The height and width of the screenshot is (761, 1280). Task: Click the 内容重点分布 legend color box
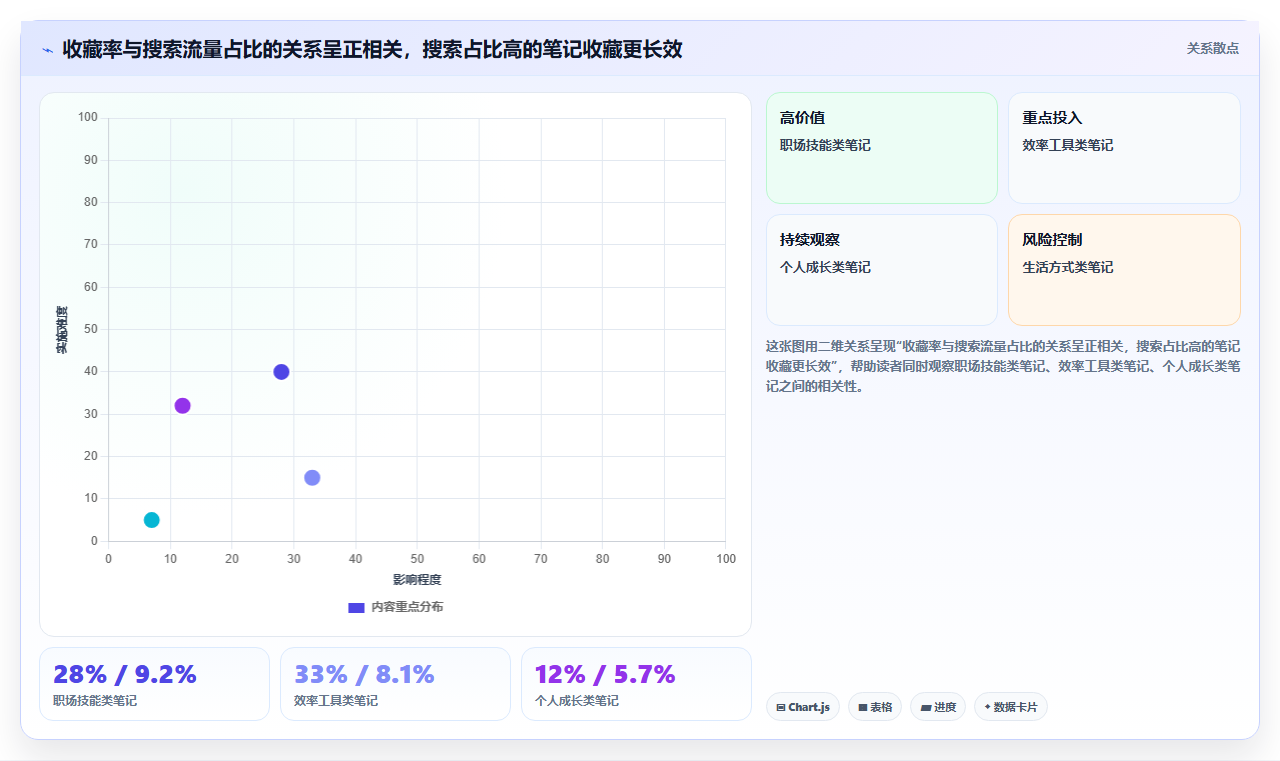point(356,607)
